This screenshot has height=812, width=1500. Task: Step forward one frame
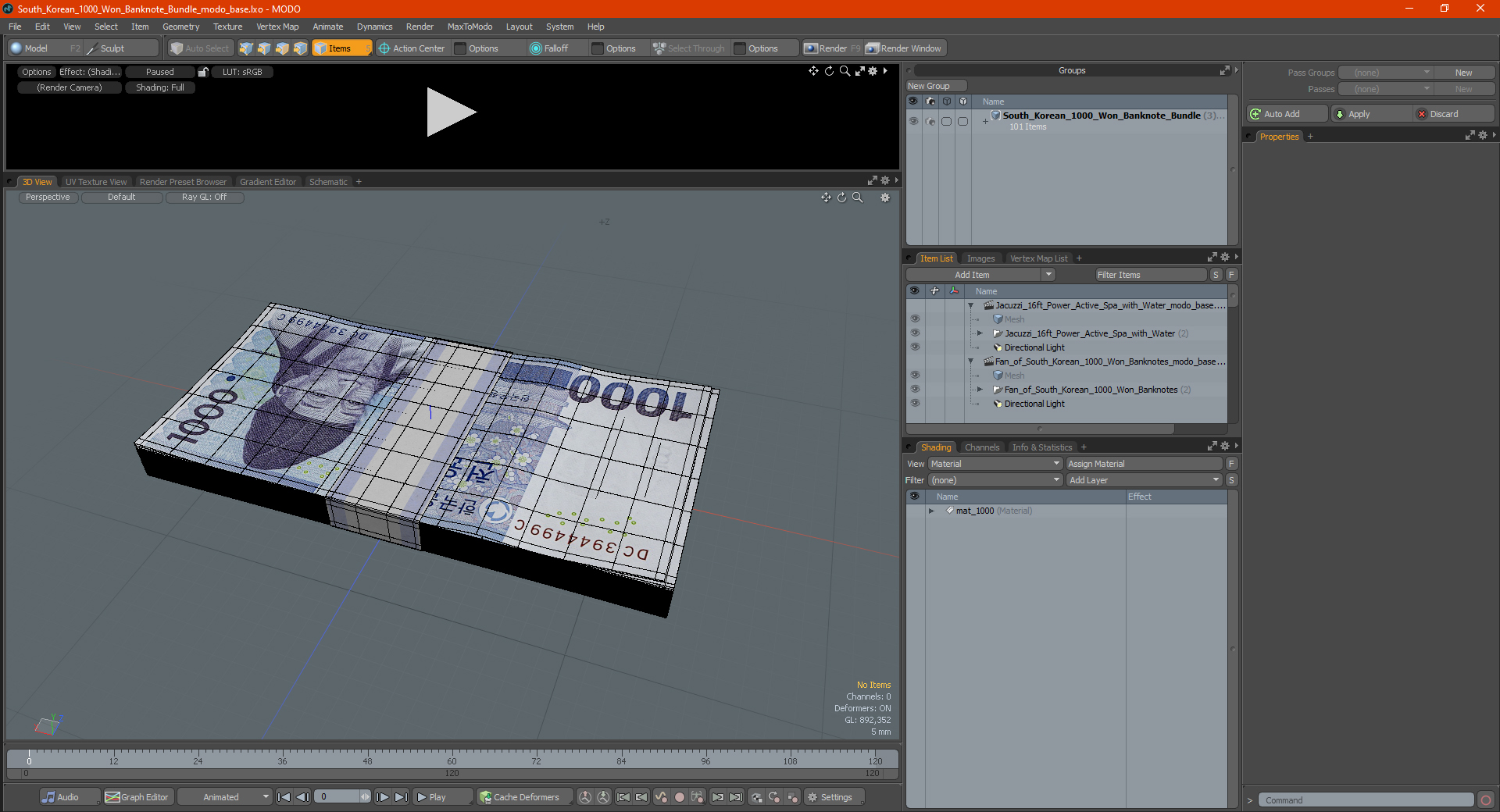382,797
